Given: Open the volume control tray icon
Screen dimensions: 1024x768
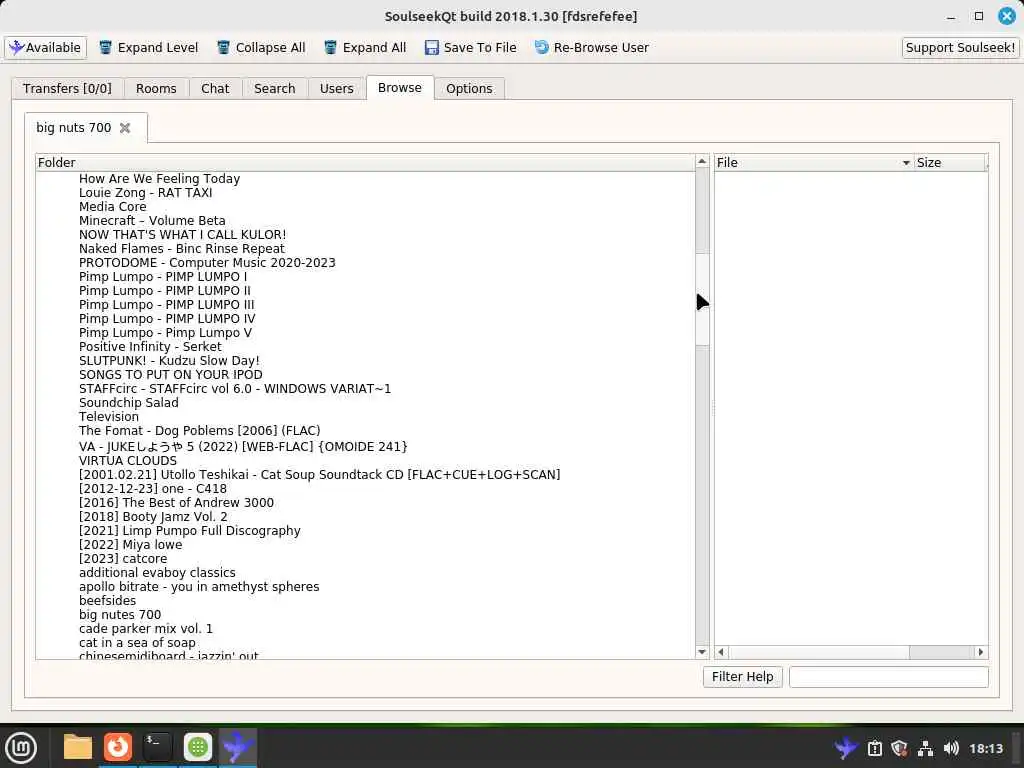Looking at the screenshot, I should [x=951, y=748].
